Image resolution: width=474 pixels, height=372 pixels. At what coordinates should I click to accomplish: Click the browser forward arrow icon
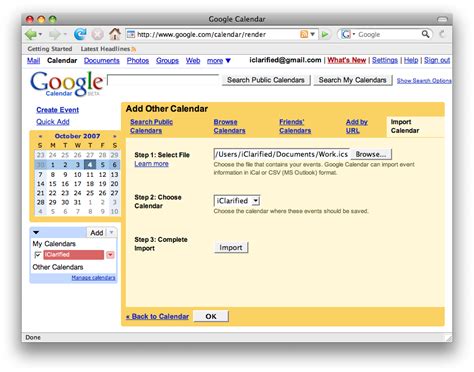click(55, 34)
